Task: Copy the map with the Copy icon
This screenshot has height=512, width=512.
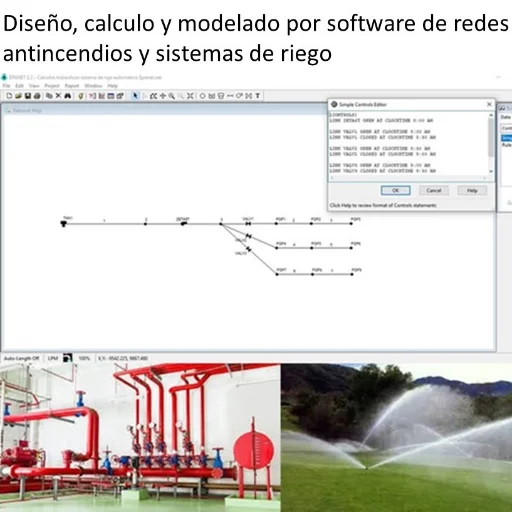Action: (x=49, y=96)
